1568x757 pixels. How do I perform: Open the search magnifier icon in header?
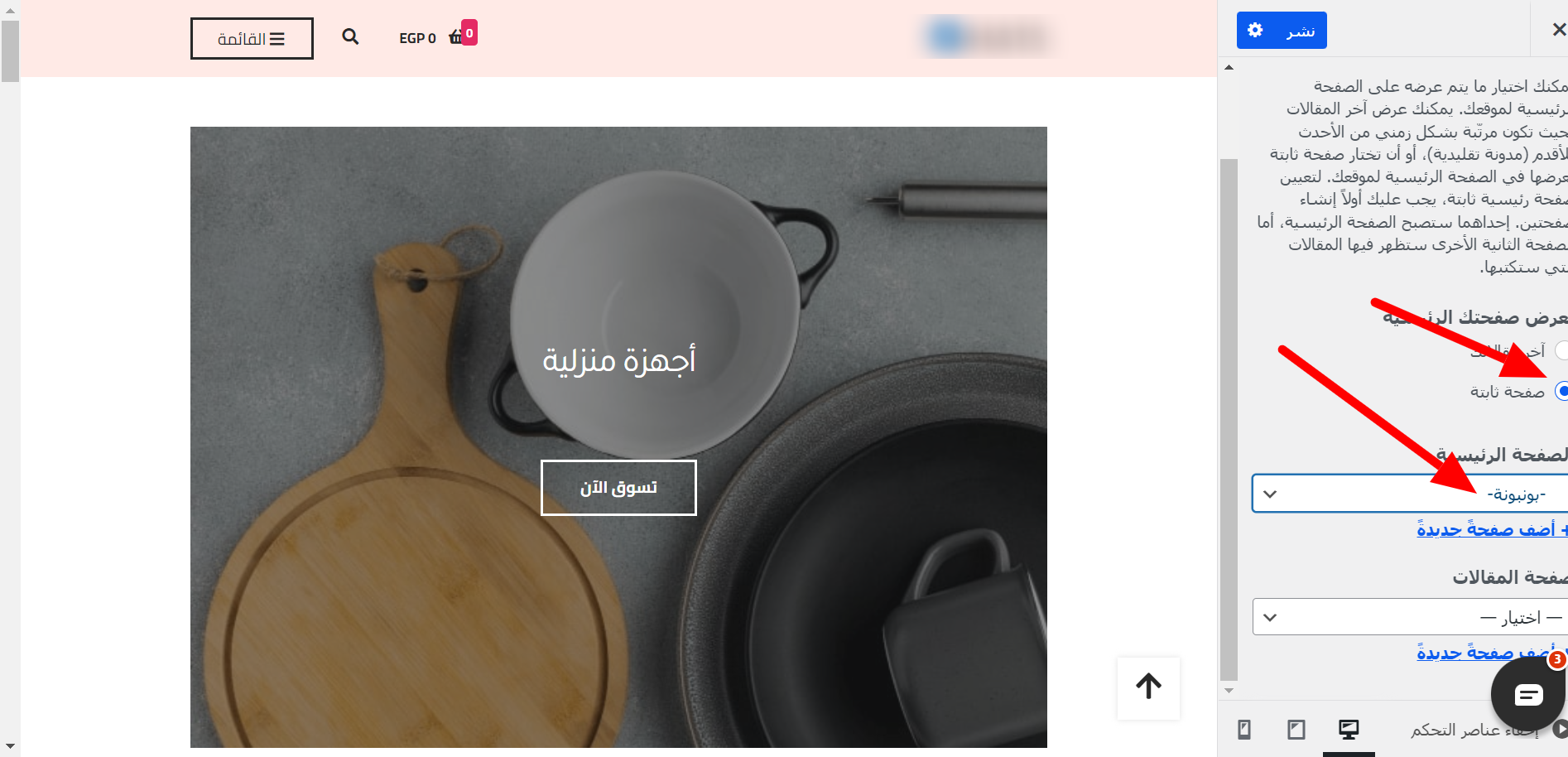coord(350,36)
